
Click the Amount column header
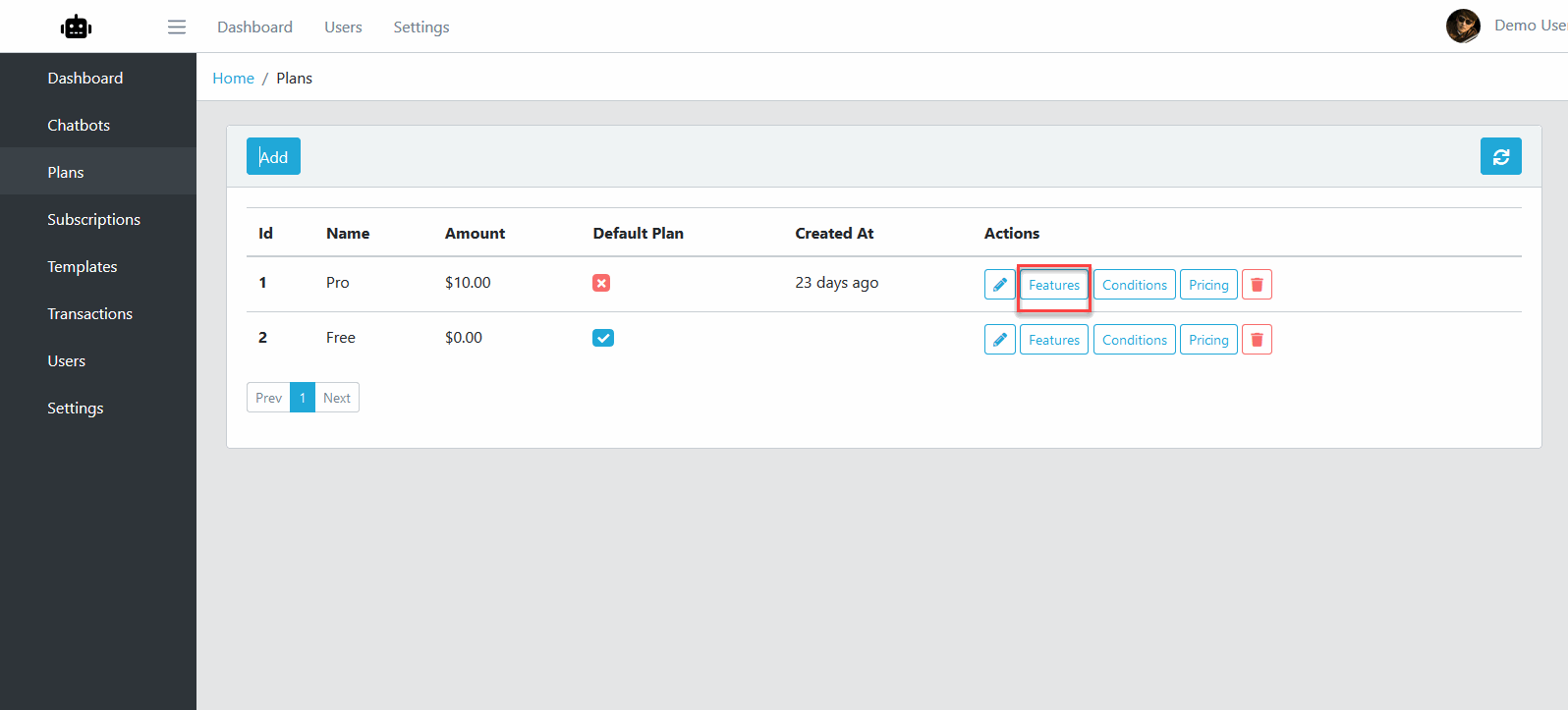tap(475, 233)
